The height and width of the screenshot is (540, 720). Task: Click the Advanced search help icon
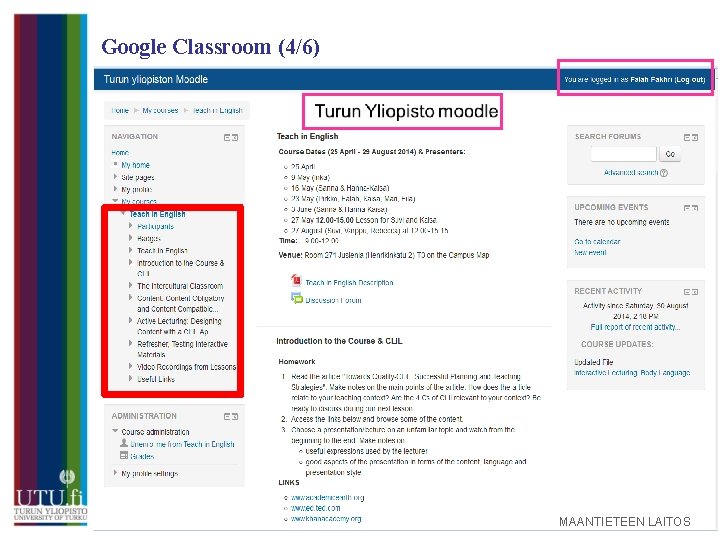[x=664, y=173]
